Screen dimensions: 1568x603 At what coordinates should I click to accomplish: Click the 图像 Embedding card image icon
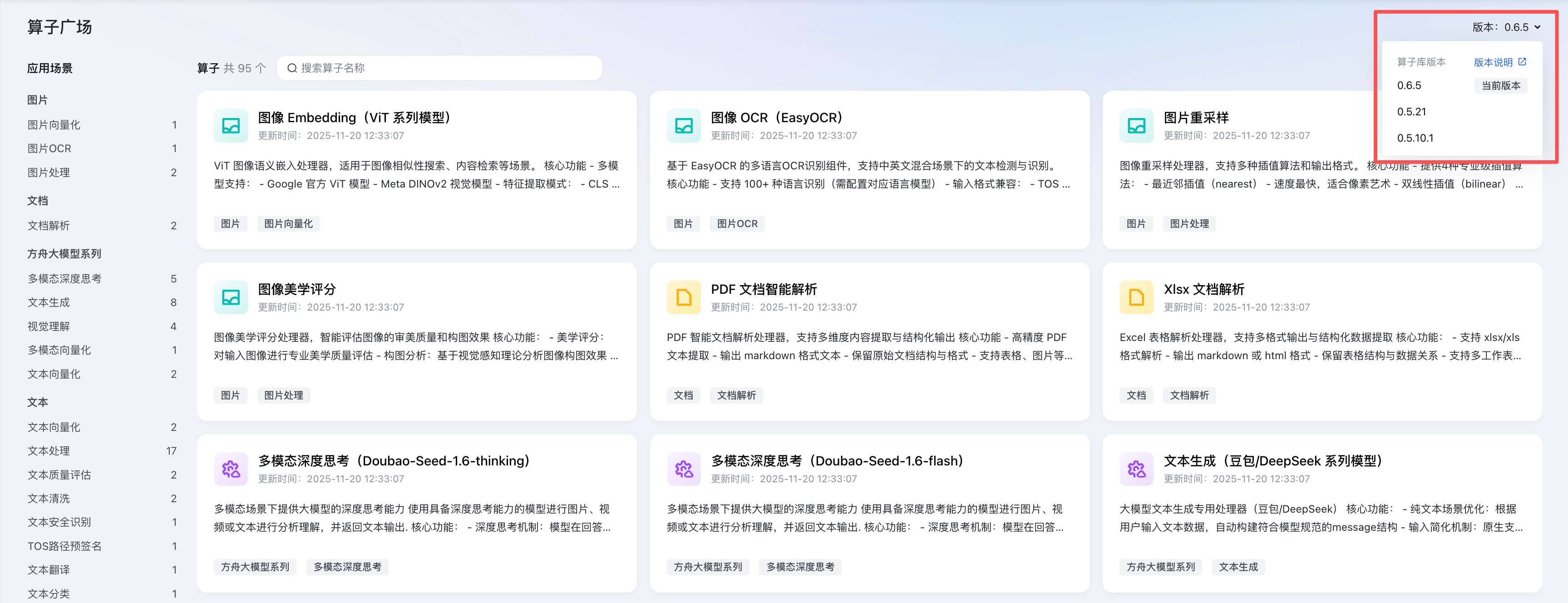(x=231, y=125)
